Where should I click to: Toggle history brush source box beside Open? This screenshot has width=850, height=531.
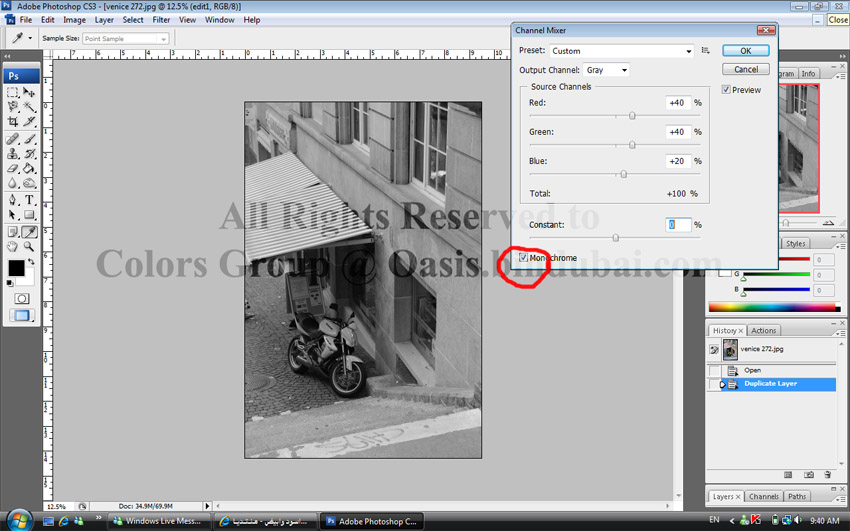pyautogui.click(x=714, y=371)
